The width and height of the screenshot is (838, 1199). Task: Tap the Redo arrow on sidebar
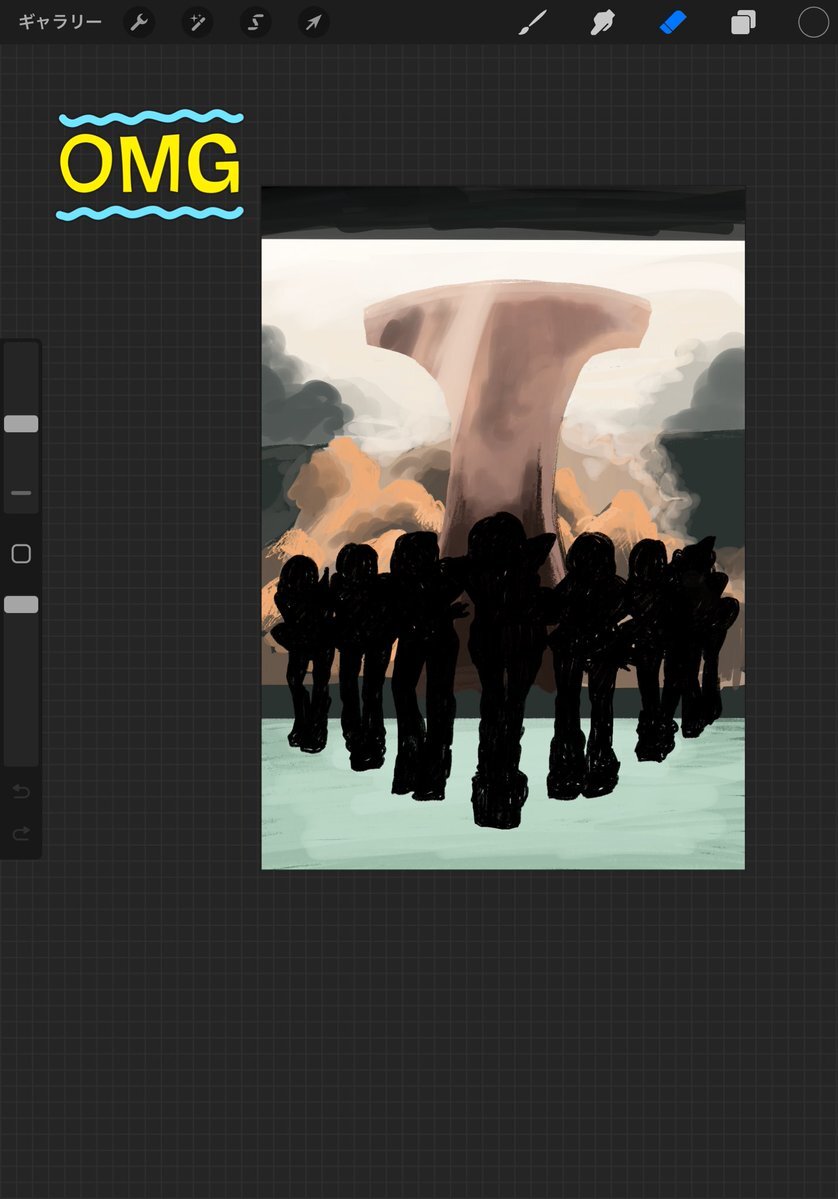(21, 833)
